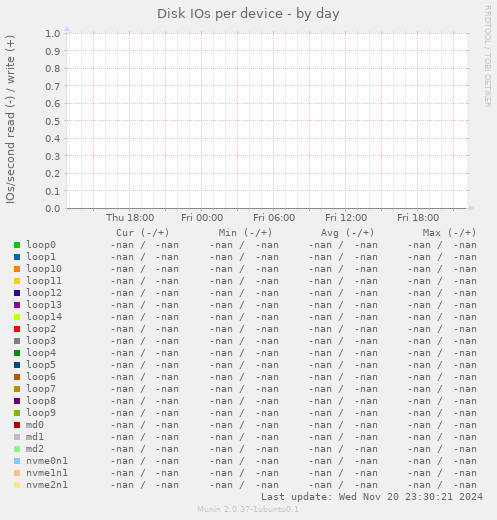
Task: Click the Munin 2.0.37-1ubuntu0.1 version text
Action: [248, 509]
